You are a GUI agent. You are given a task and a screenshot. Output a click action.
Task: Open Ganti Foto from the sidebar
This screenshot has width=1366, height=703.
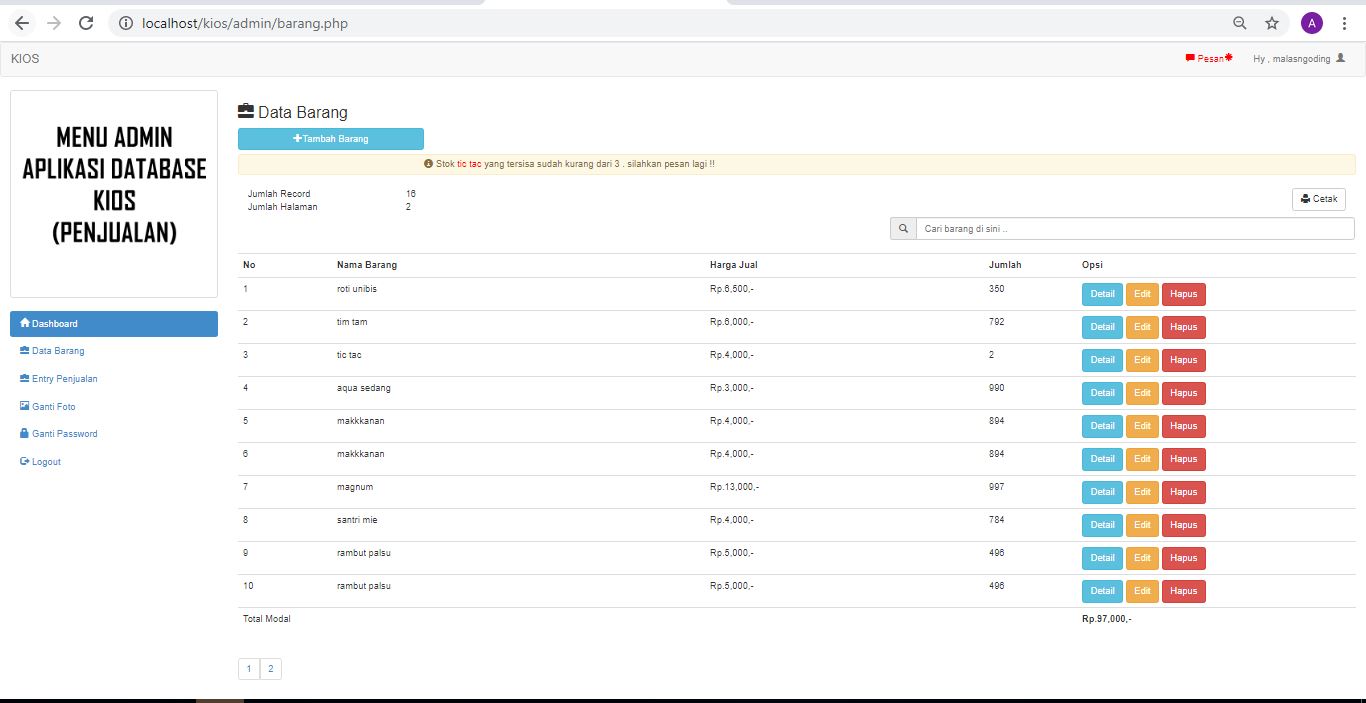pyautogui.click(x=53, y=407)
